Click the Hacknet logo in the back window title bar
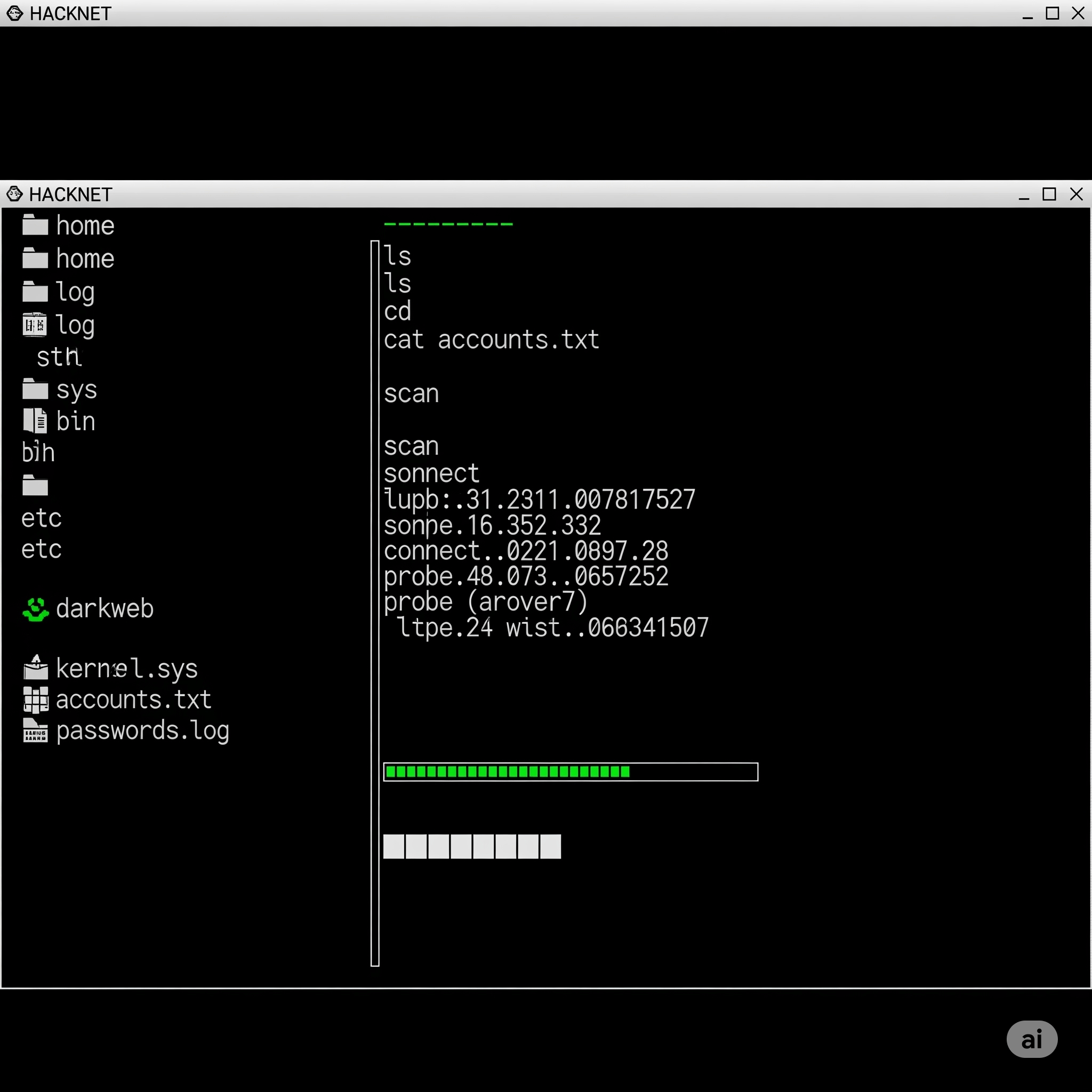 pyautogui.click(x=15, y=13)
